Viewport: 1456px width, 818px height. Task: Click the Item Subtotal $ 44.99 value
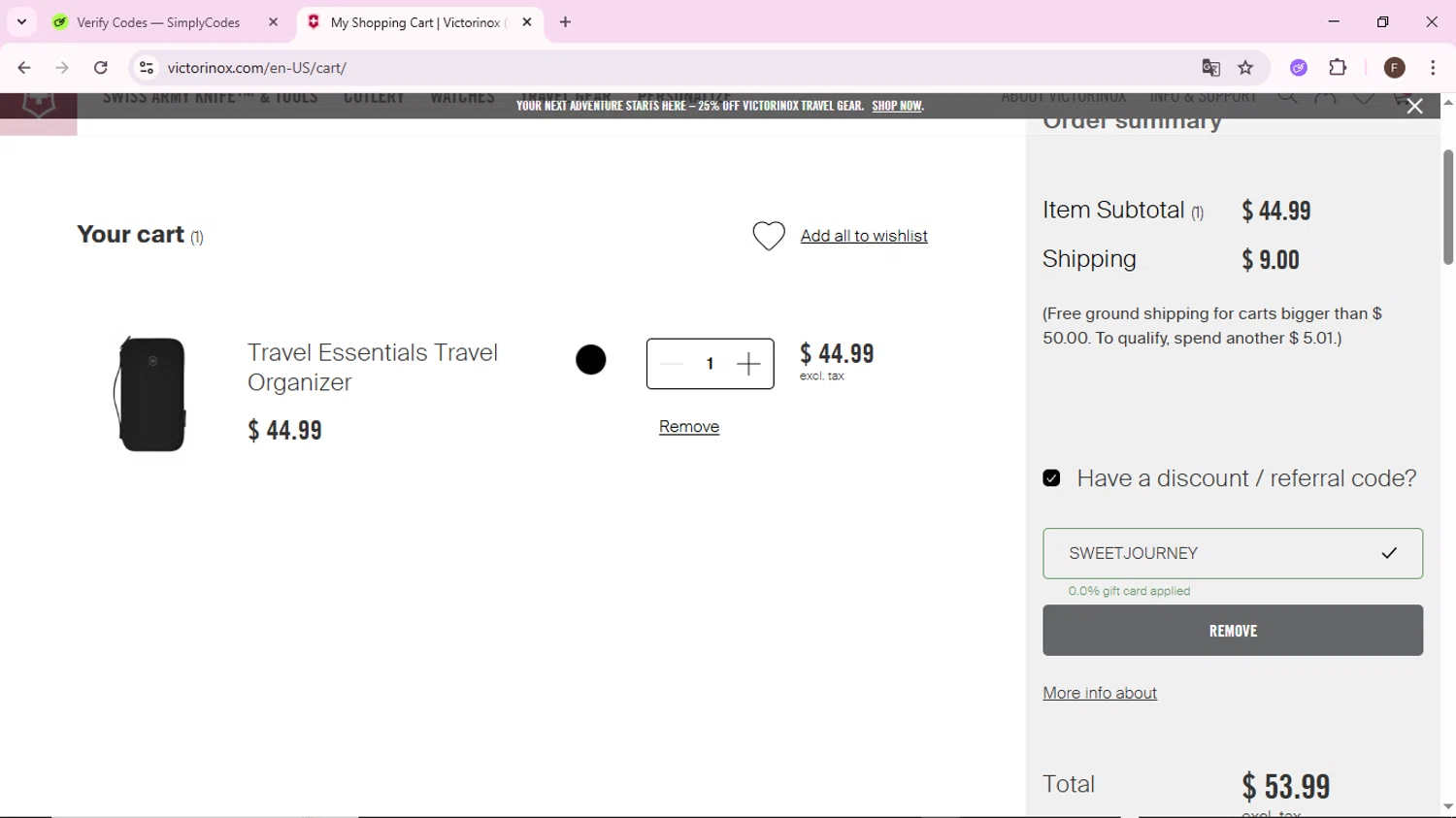tap(1276, 211)
